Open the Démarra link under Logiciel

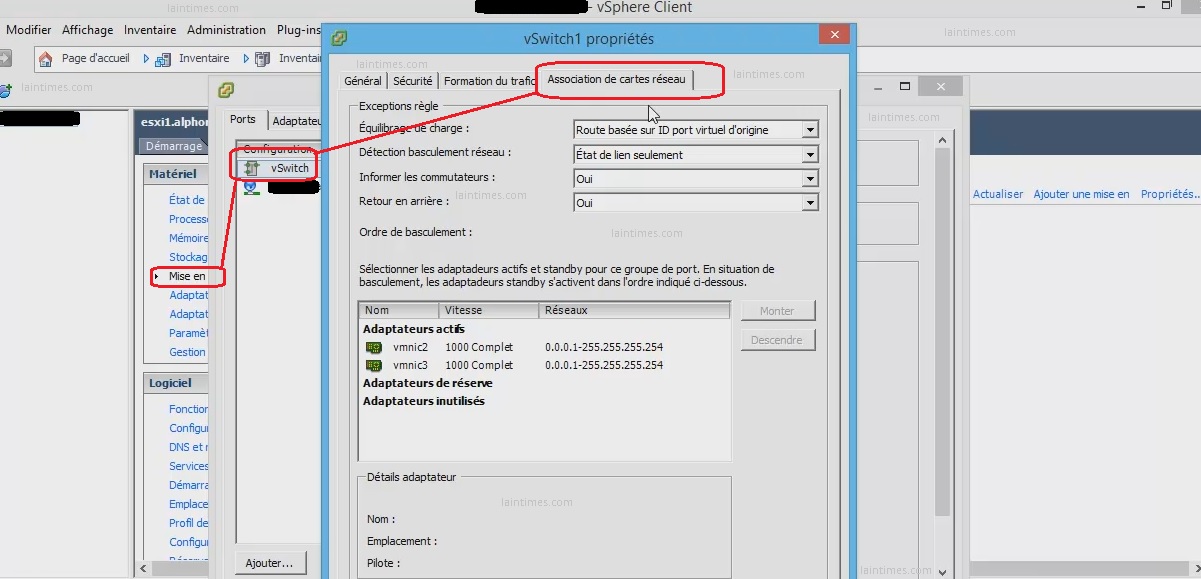pos(189,485)
